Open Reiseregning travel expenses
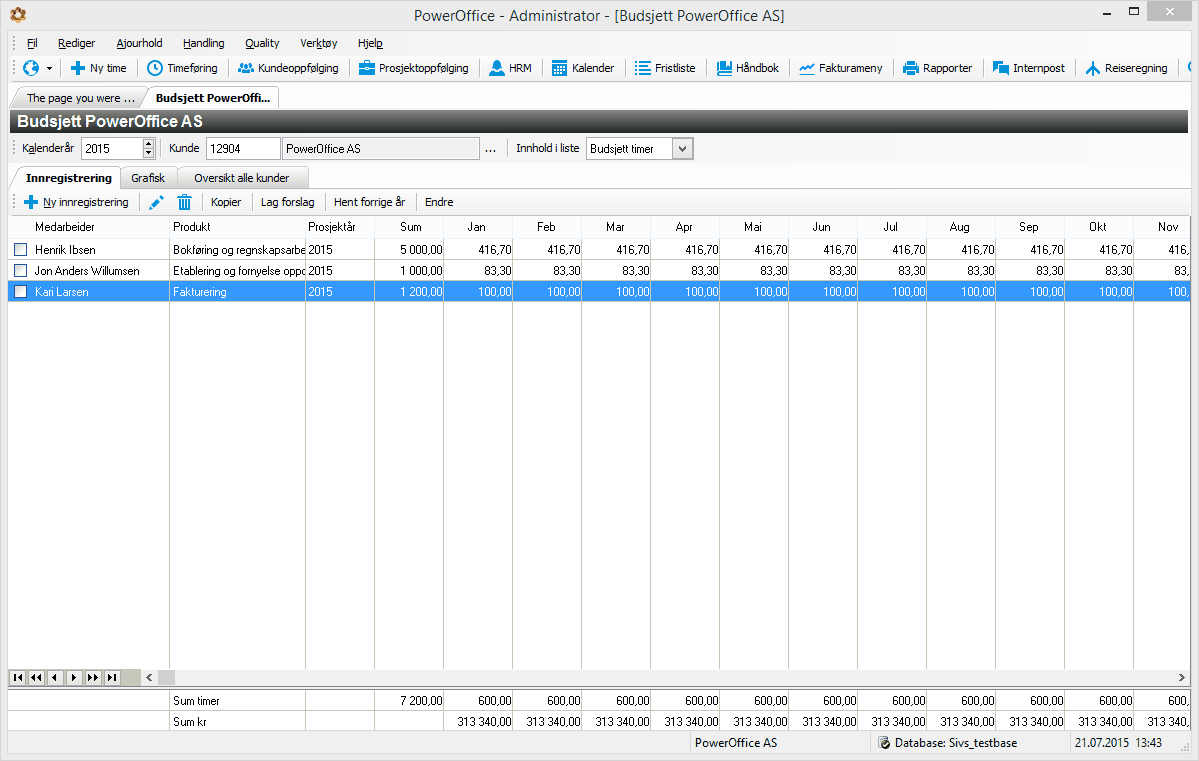The width and height of the screenshot is (1199, 761). click(x=1126, y=68)
